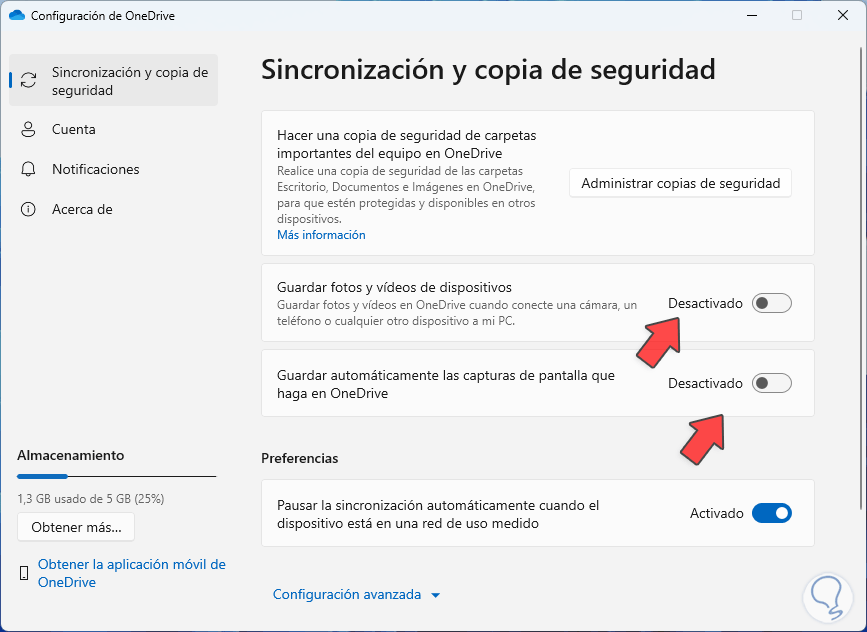This screenshot has height=632, width=867.
Task: Turn off pause sync on metered network toggle
Action: point(772,513)
